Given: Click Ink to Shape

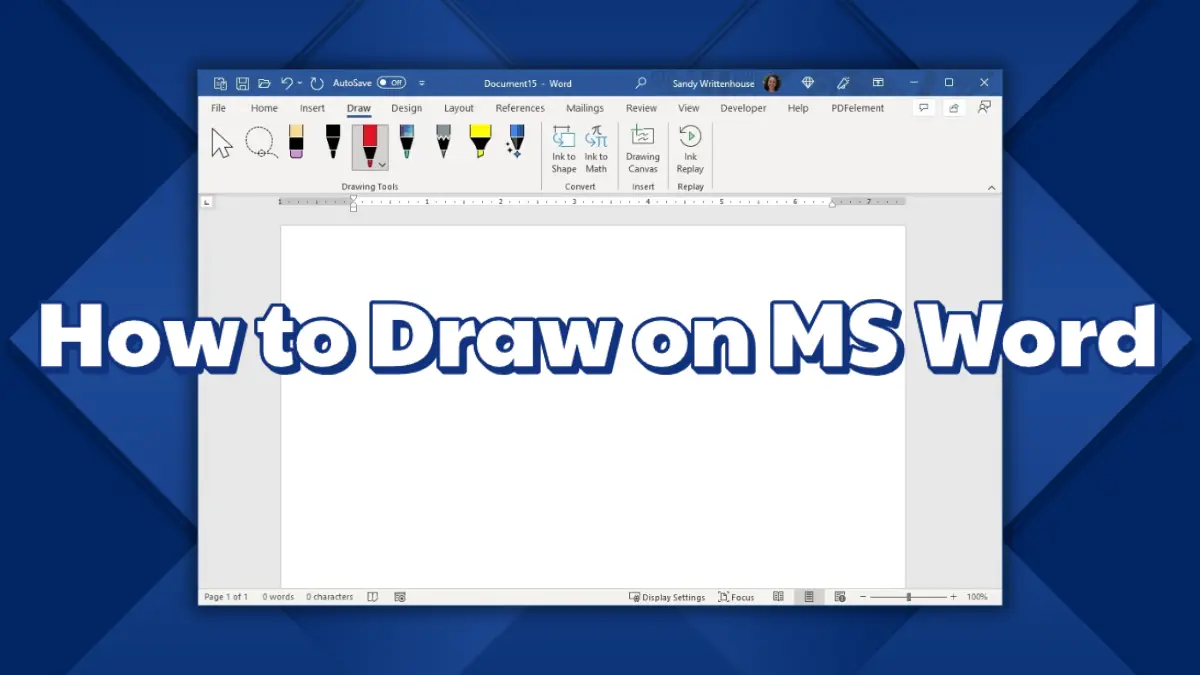Looking at the screenshot, I should pyautogui.click(x=564, y=149).
